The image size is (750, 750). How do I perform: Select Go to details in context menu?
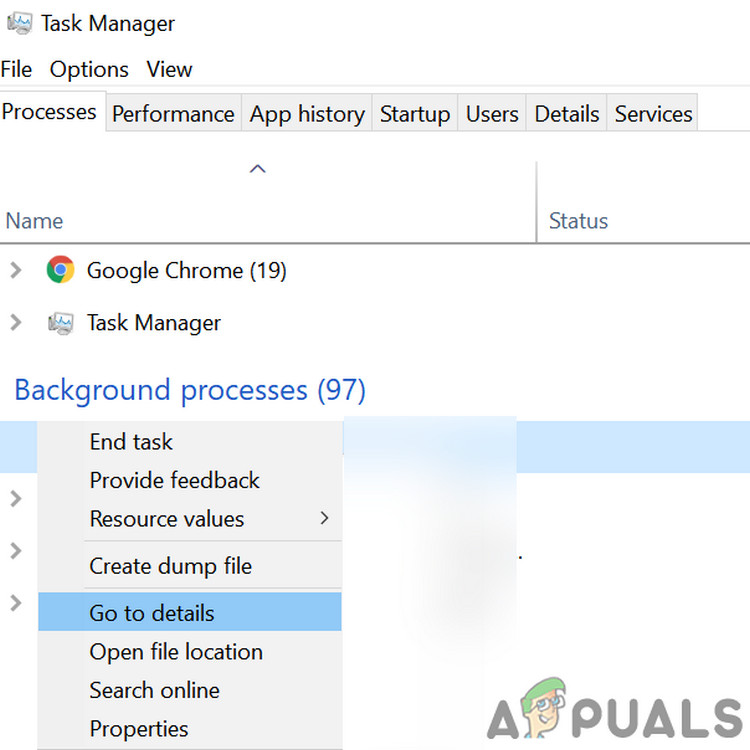152,613
